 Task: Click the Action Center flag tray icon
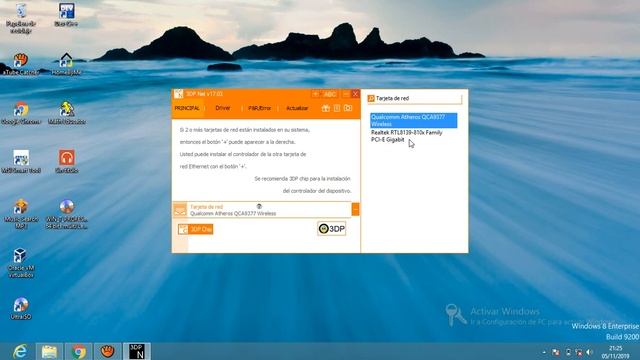(x=556, y=352)
